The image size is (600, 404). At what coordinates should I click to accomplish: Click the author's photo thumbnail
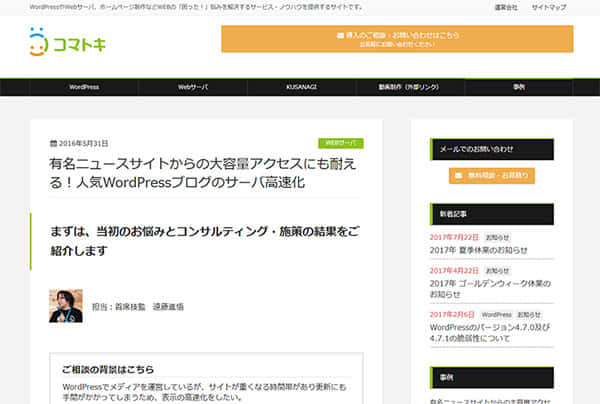point(66,306)
